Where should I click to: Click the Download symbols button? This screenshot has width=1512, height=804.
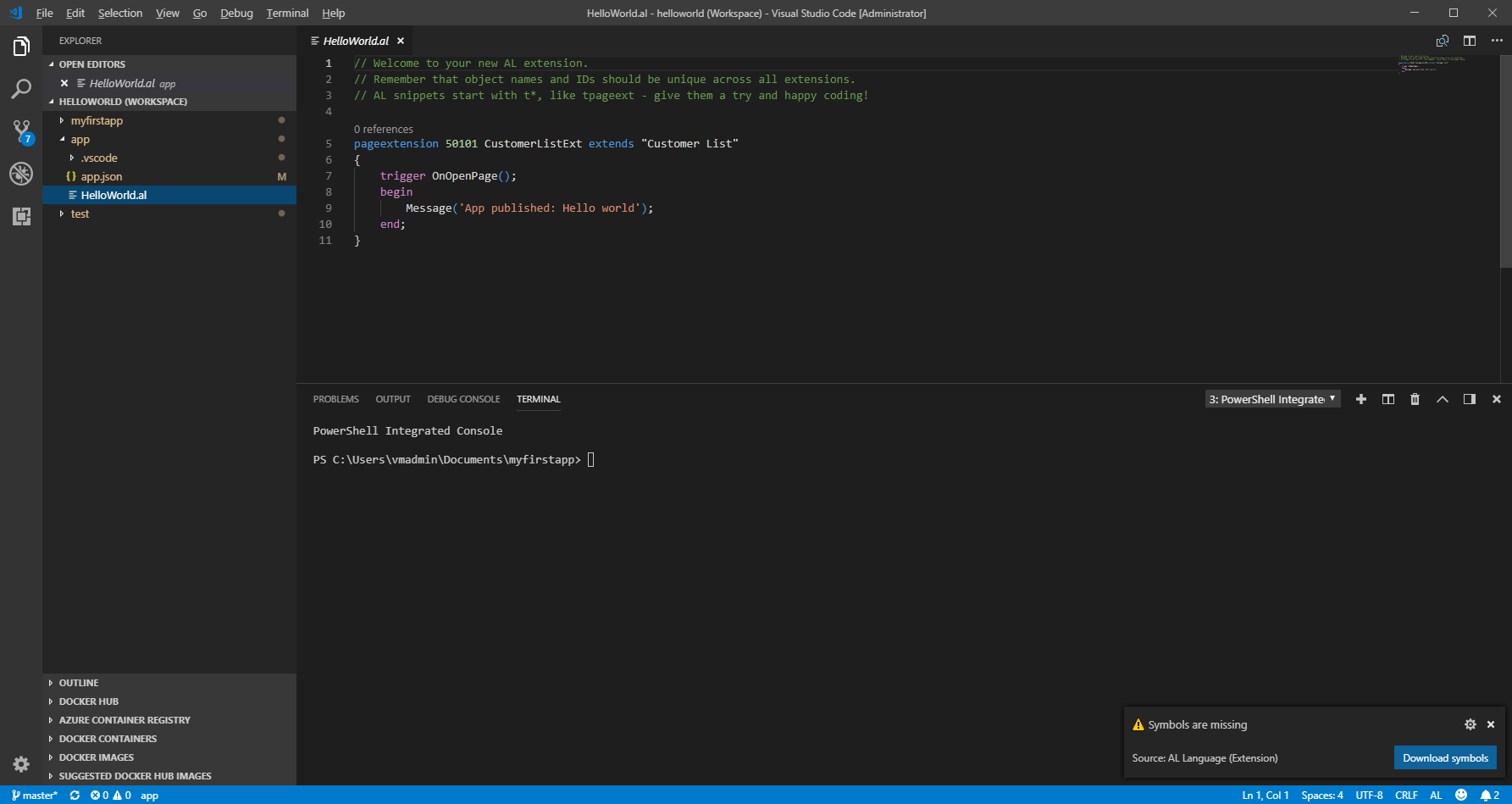[1445, 757]
